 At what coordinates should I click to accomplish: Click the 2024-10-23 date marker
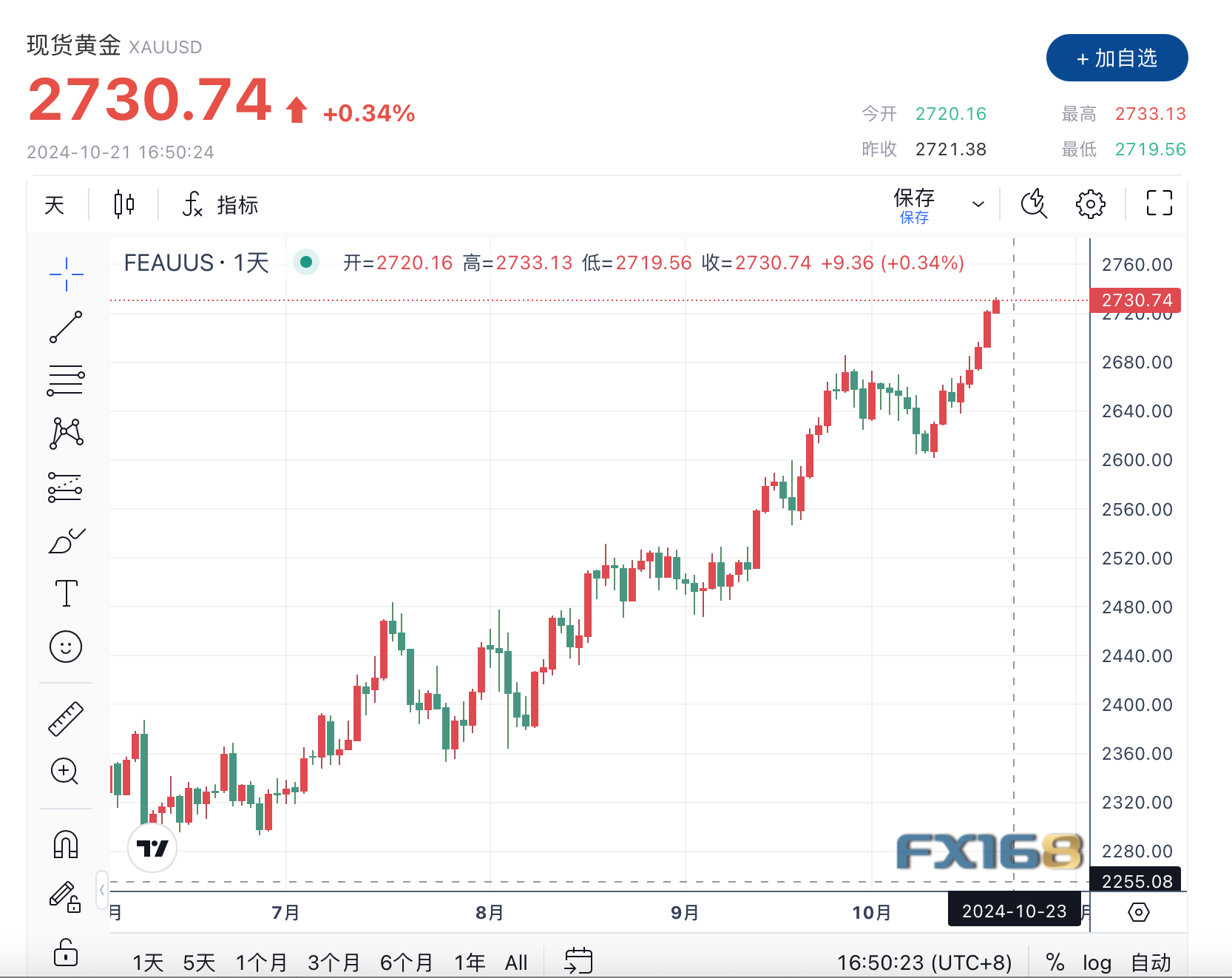[1014, 911]
